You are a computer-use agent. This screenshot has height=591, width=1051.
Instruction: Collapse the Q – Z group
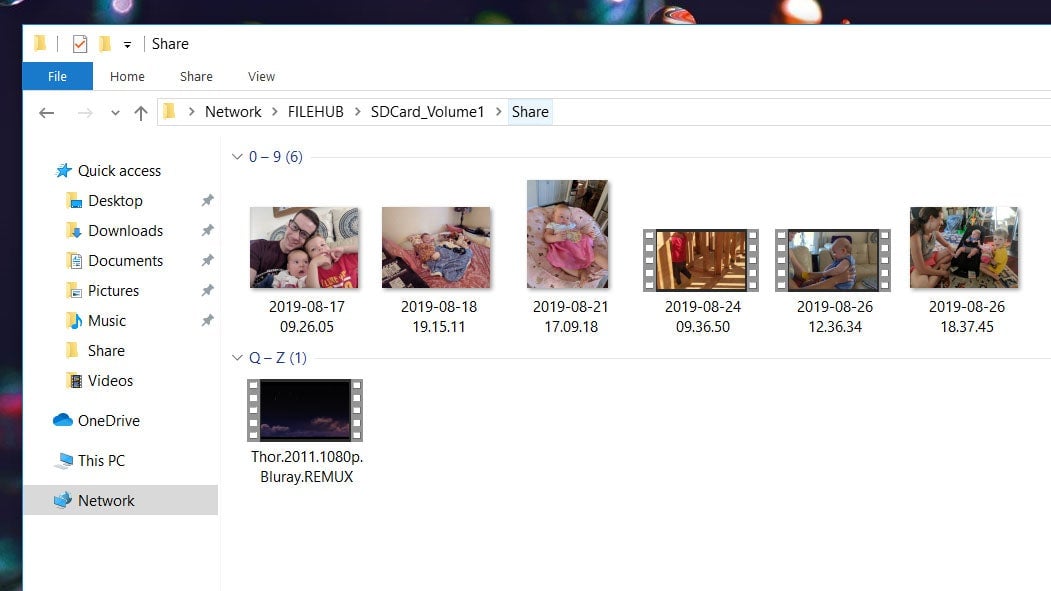pyautogui.click(x=237, y=358)
